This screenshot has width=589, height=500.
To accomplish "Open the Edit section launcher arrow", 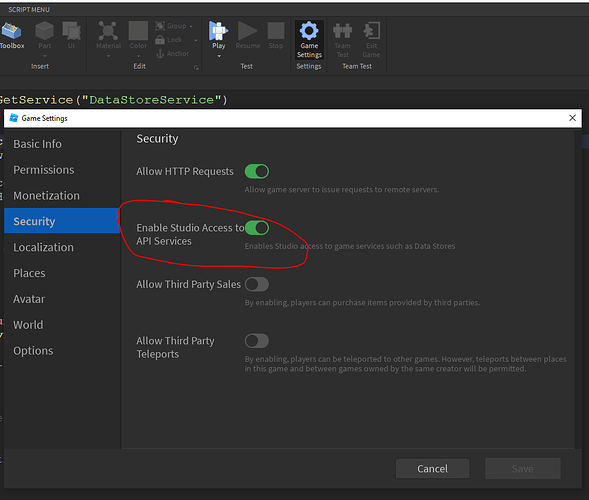I will pos(196,67).
